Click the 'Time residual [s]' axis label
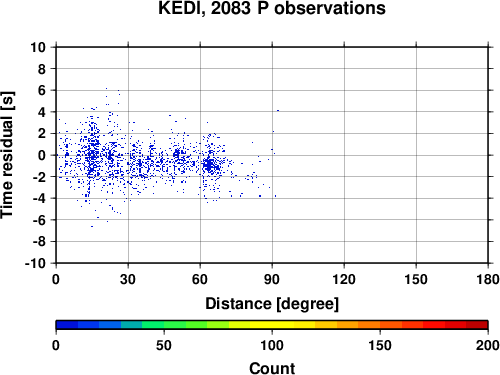 (7, 155)
